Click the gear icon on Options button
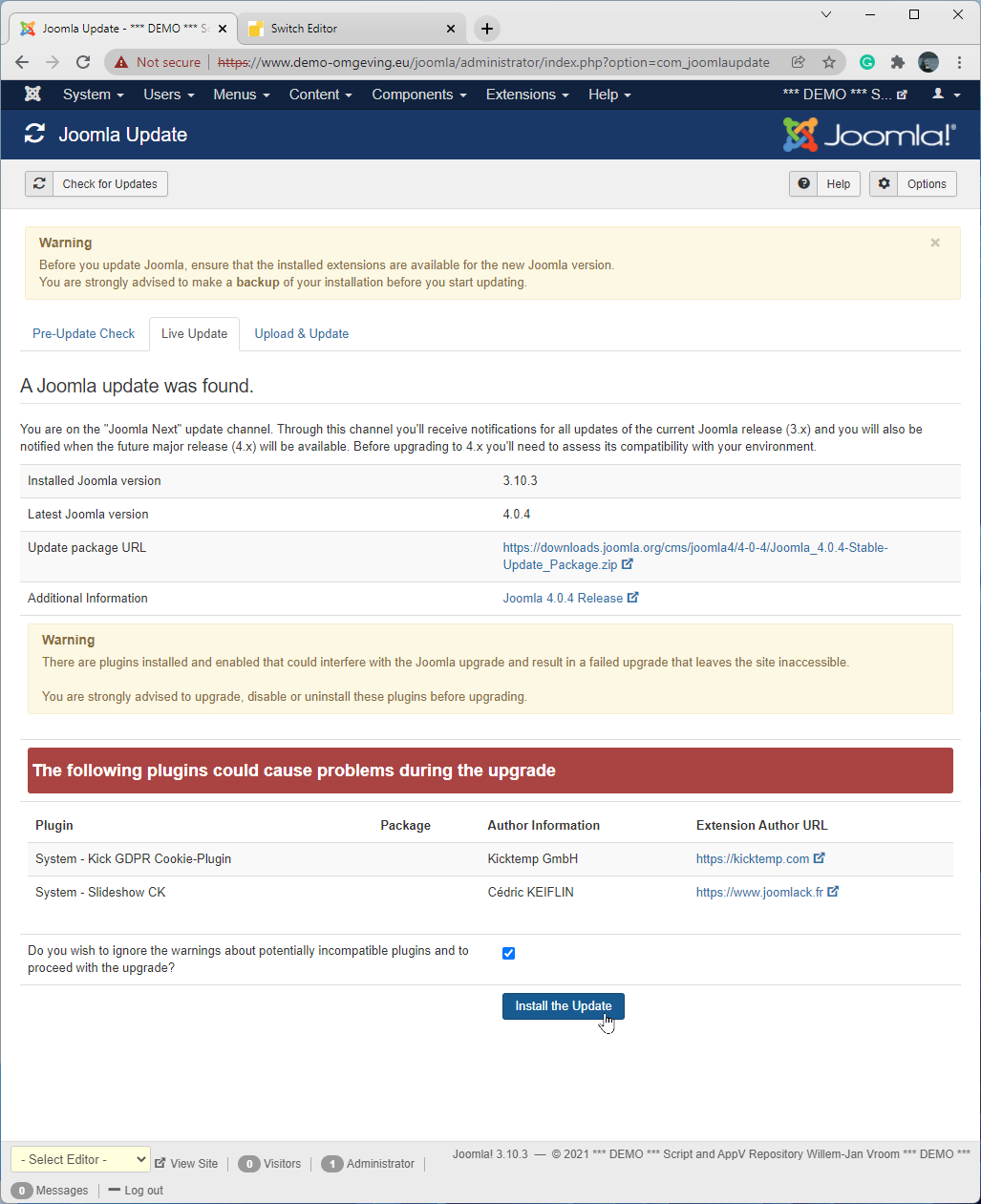The image size is (981, 1204). [885, 184]
